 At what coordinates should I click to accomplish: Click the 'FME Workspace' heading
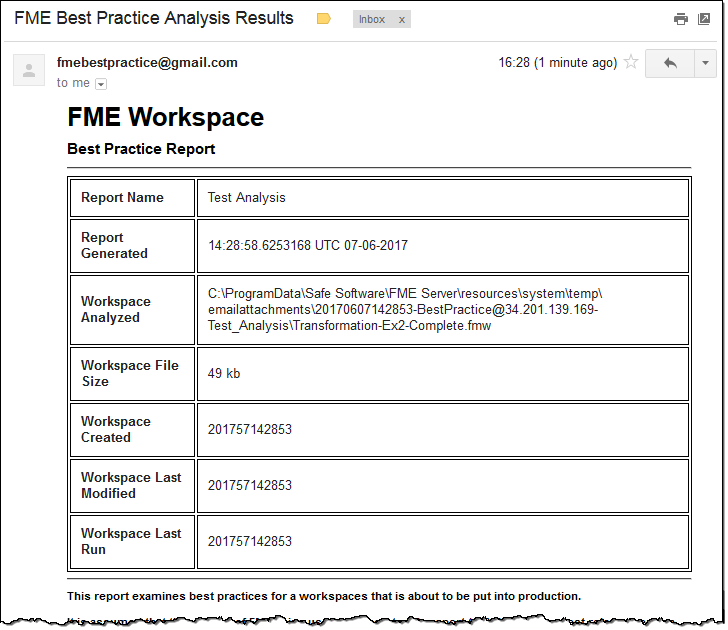coord(166,117)
